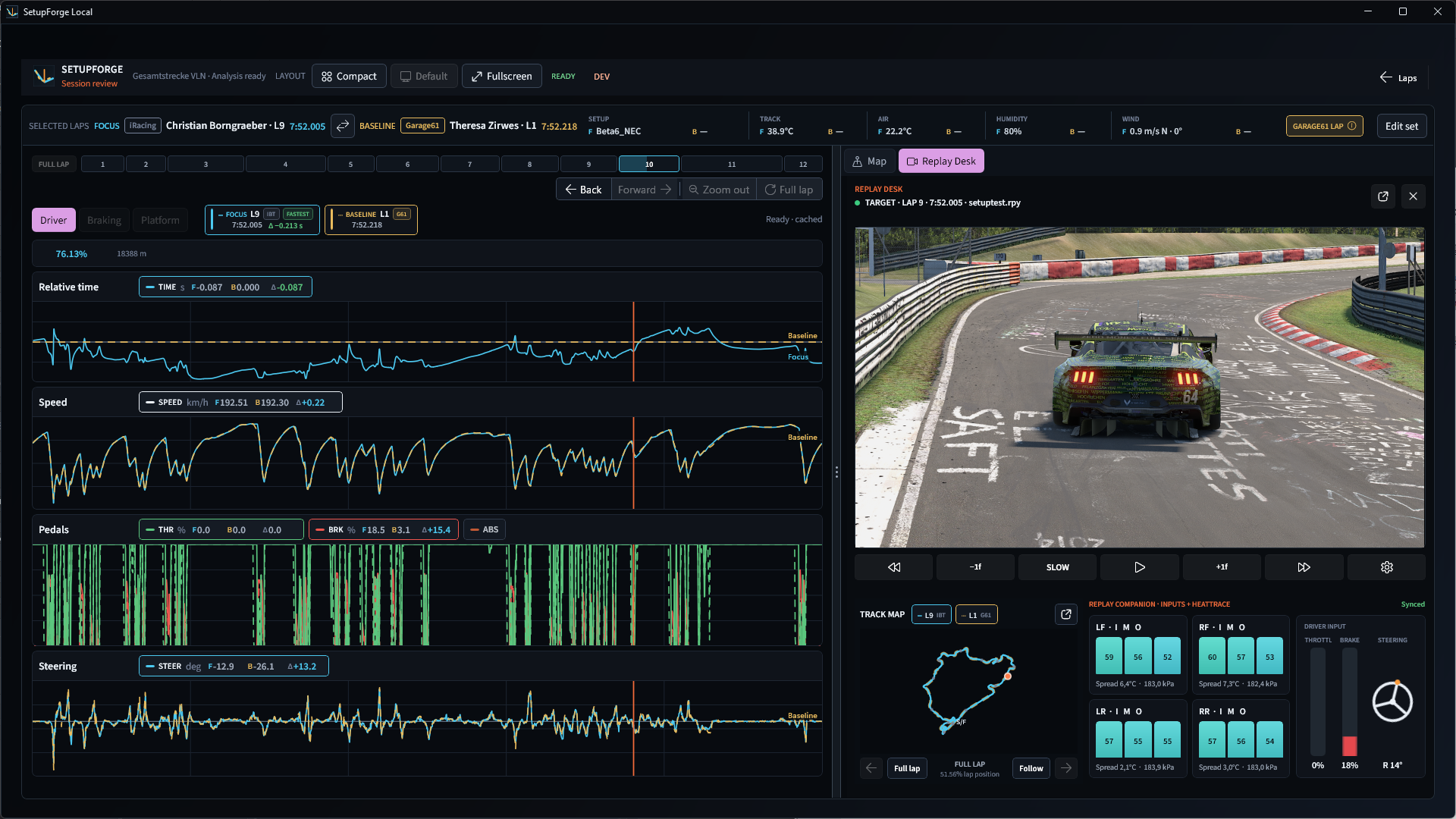Click the iRacing source tag
The image size is (1456, 819).
(x=143, y=126)
